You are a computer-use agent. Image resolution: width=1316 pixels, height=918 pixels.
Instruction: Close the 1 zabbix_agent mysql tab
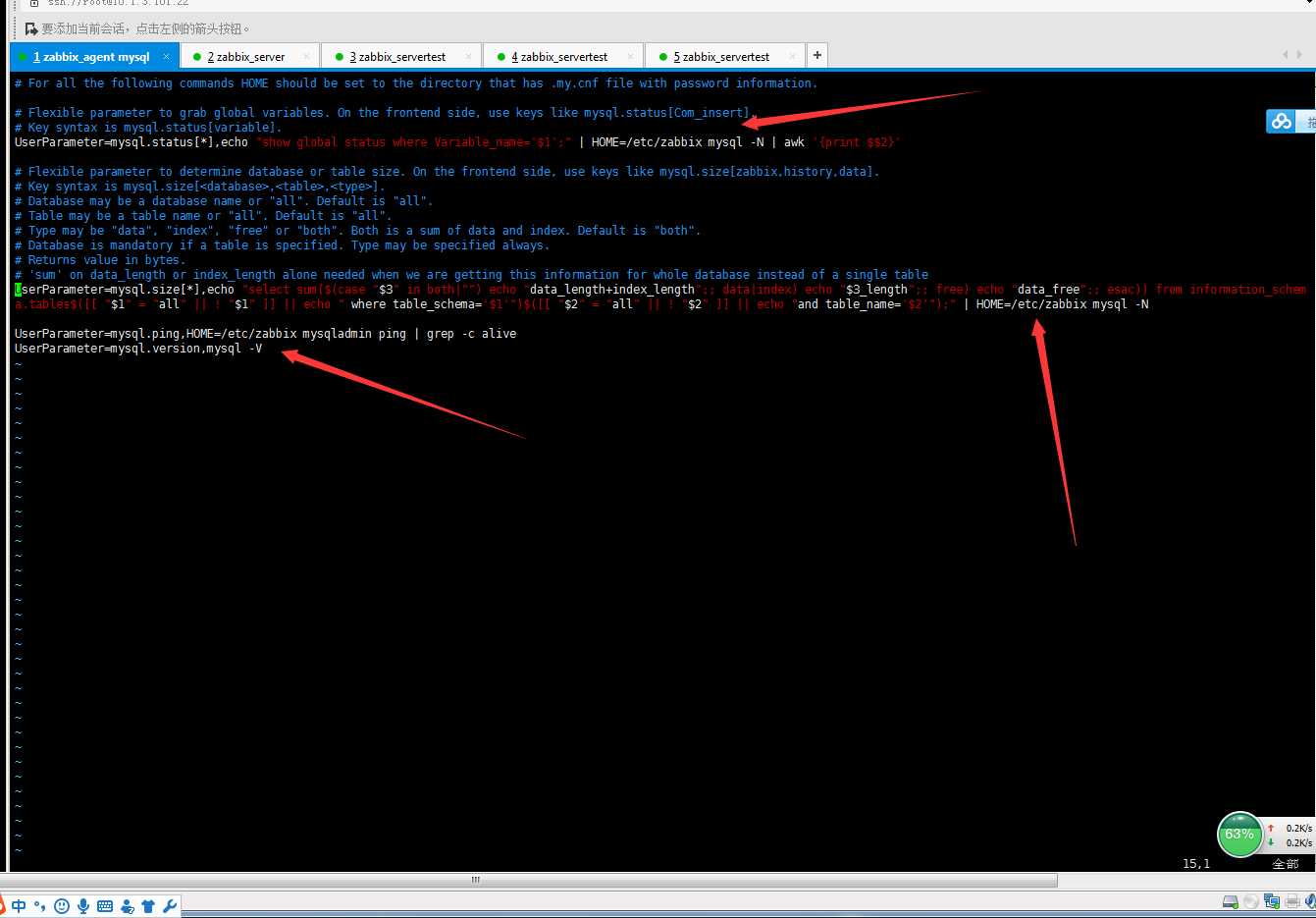[x=166, y=57]
